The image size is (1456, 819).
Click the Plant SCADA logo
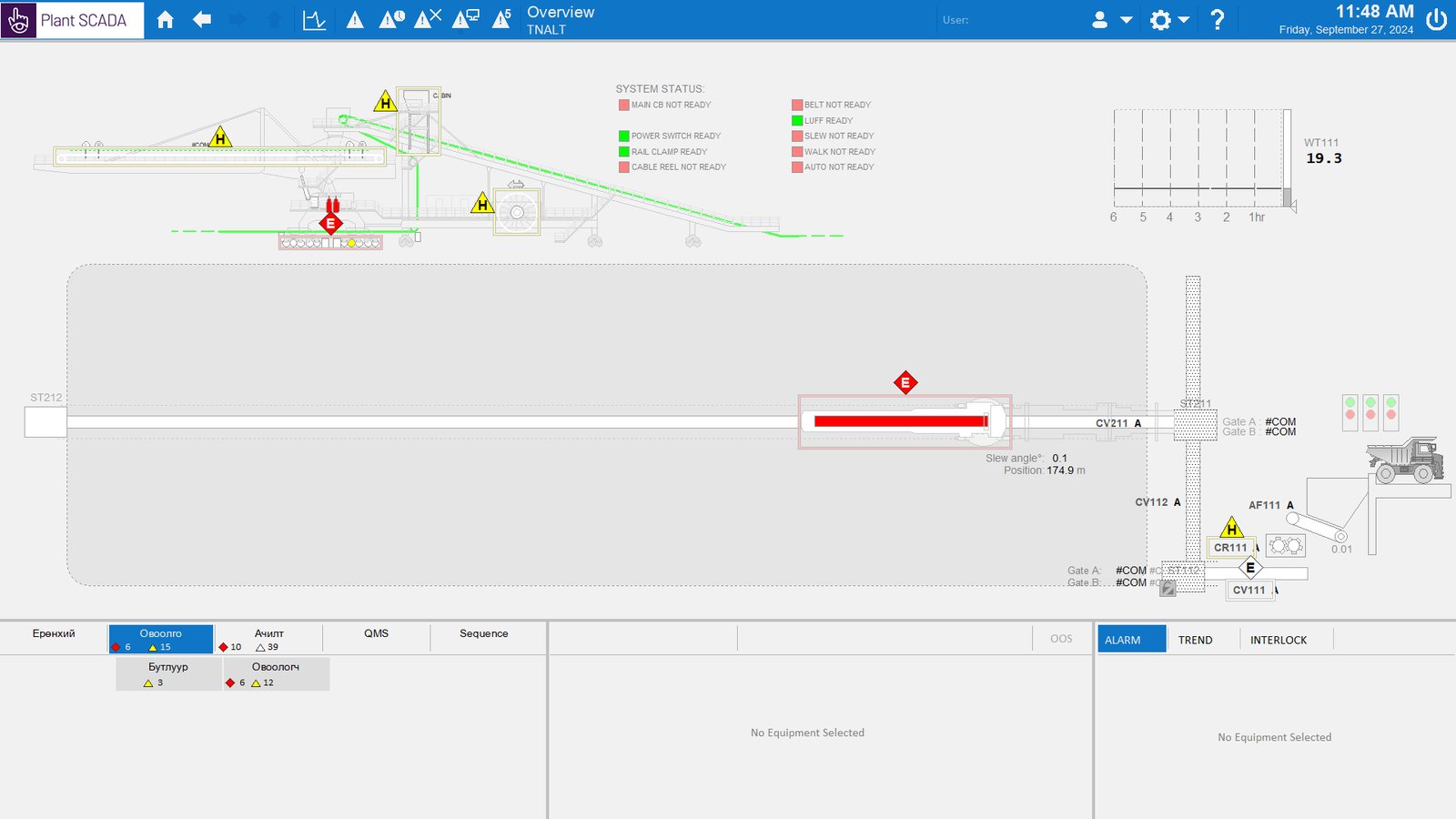[72, 20]
